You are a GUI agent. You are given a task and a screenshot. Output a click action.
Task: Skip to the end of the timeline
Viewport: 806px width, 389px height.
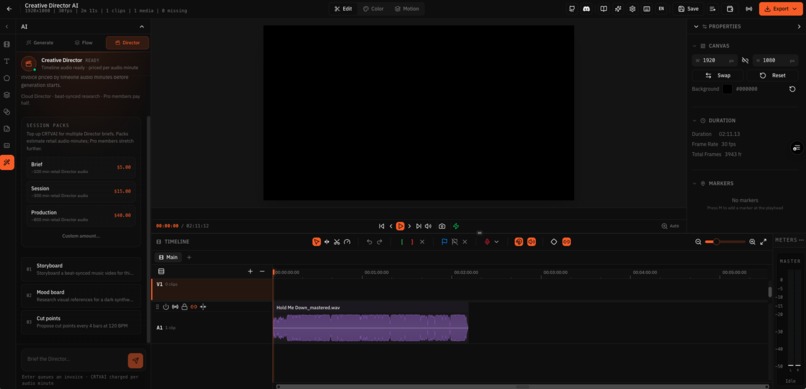418,226
